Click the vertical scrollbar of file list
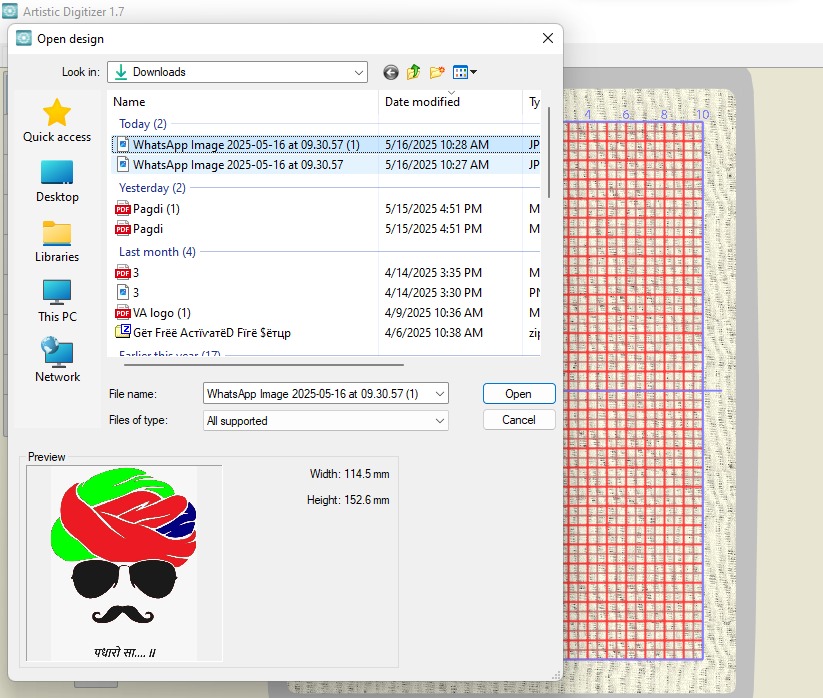823x698 pixels. tap(549, 152)
